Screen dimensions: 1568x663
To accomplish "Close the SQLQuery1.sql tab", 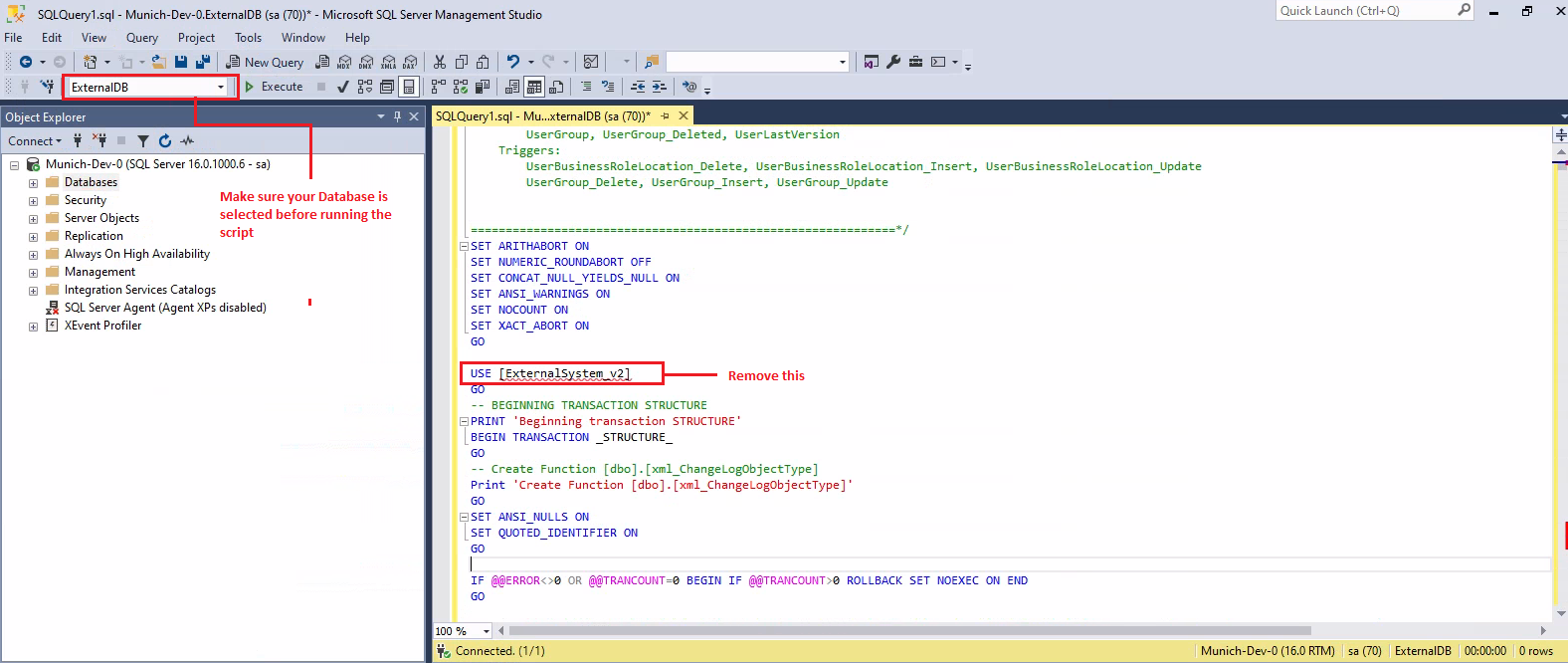I will pos(684,116).
